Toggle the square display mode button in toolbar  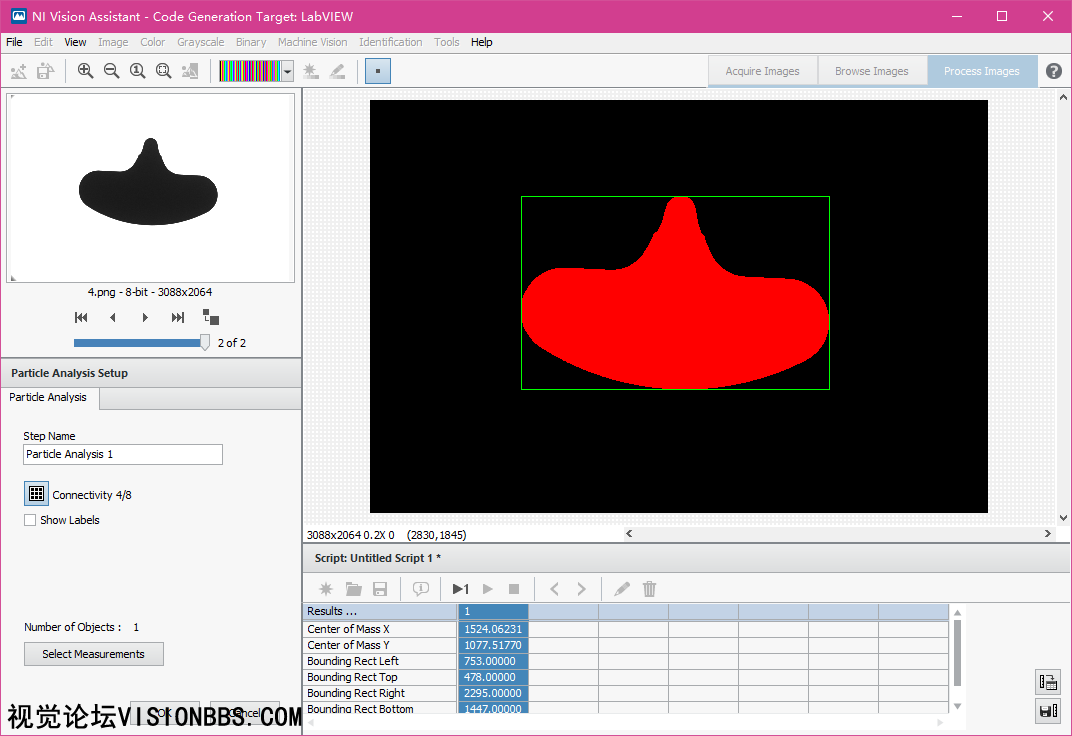(378, 71)
